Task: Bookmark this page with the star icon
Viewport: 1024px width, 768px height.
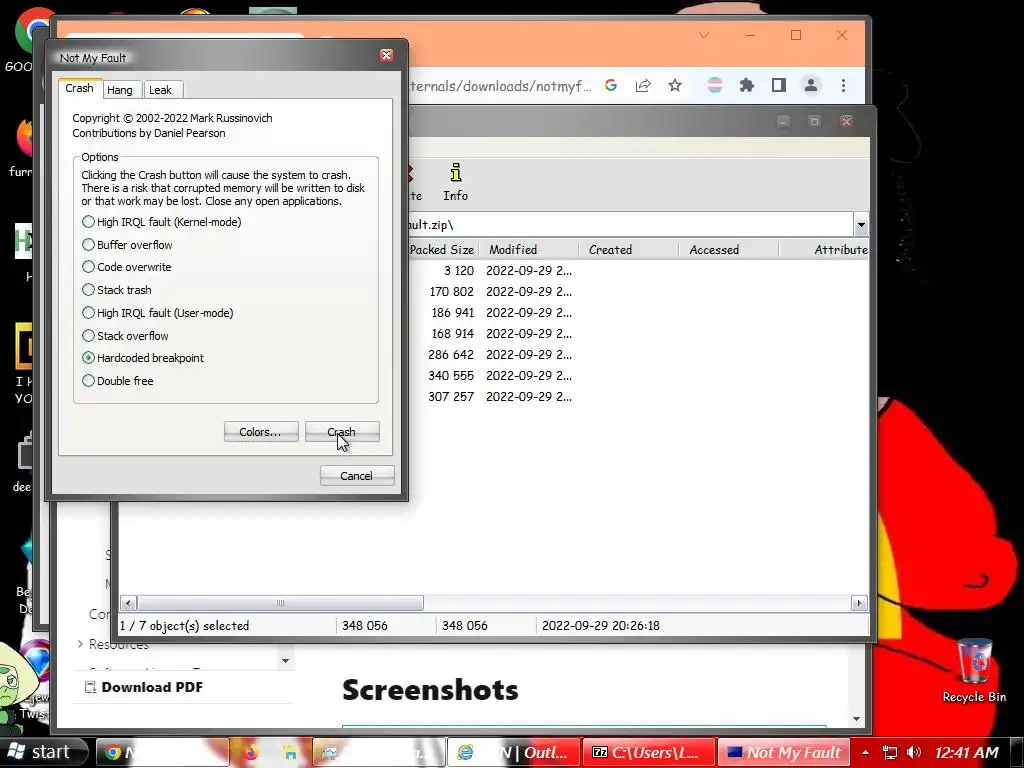Action: click(675, 86)
